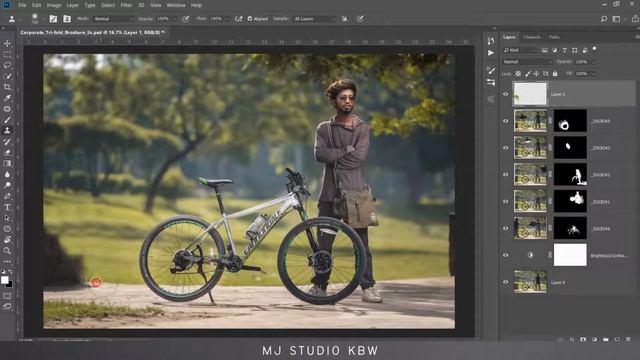Change screen mode at toolbox bottom

click(x=7, y=307)
